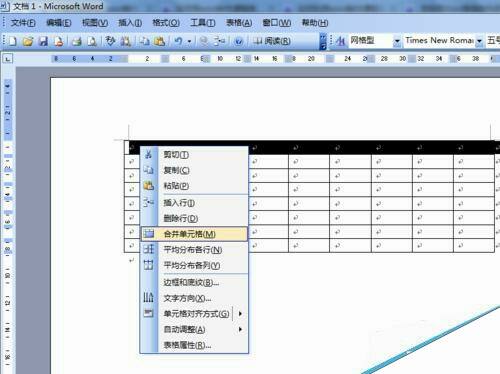
Task: Click the Print toolbar icon
Action: click(x=77, y=41)
